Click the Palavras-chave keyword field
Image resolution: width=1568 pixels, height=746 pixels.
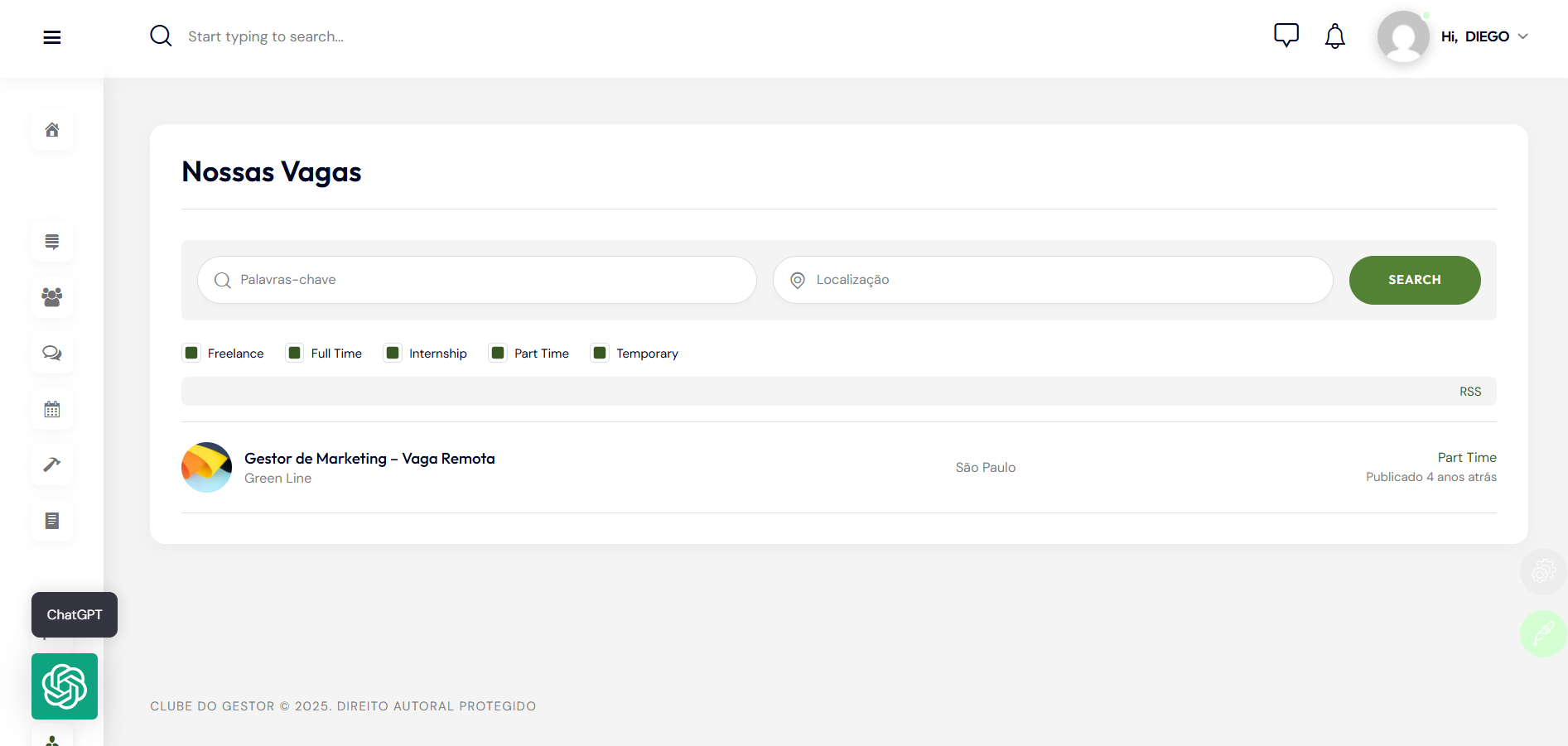(x=489, y=280)
